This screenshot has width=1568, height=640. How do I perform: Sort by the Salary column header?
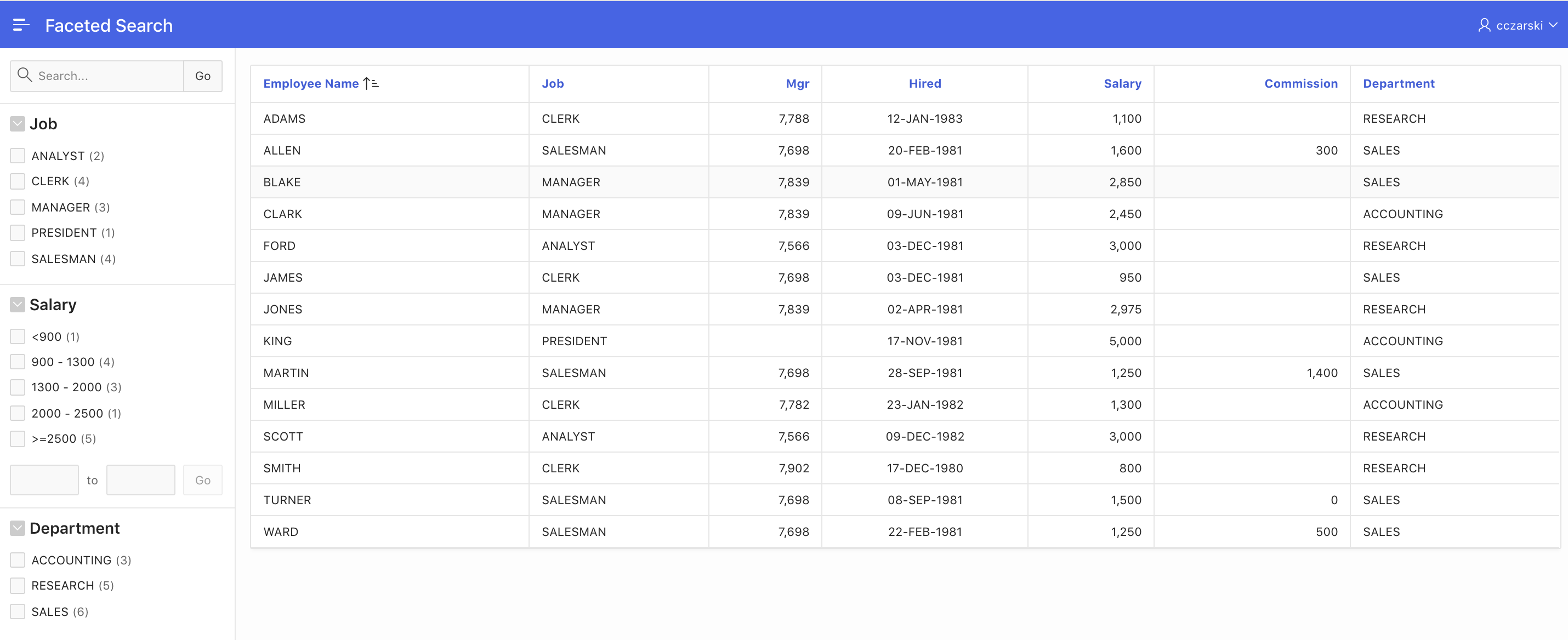coord(1122,83)
